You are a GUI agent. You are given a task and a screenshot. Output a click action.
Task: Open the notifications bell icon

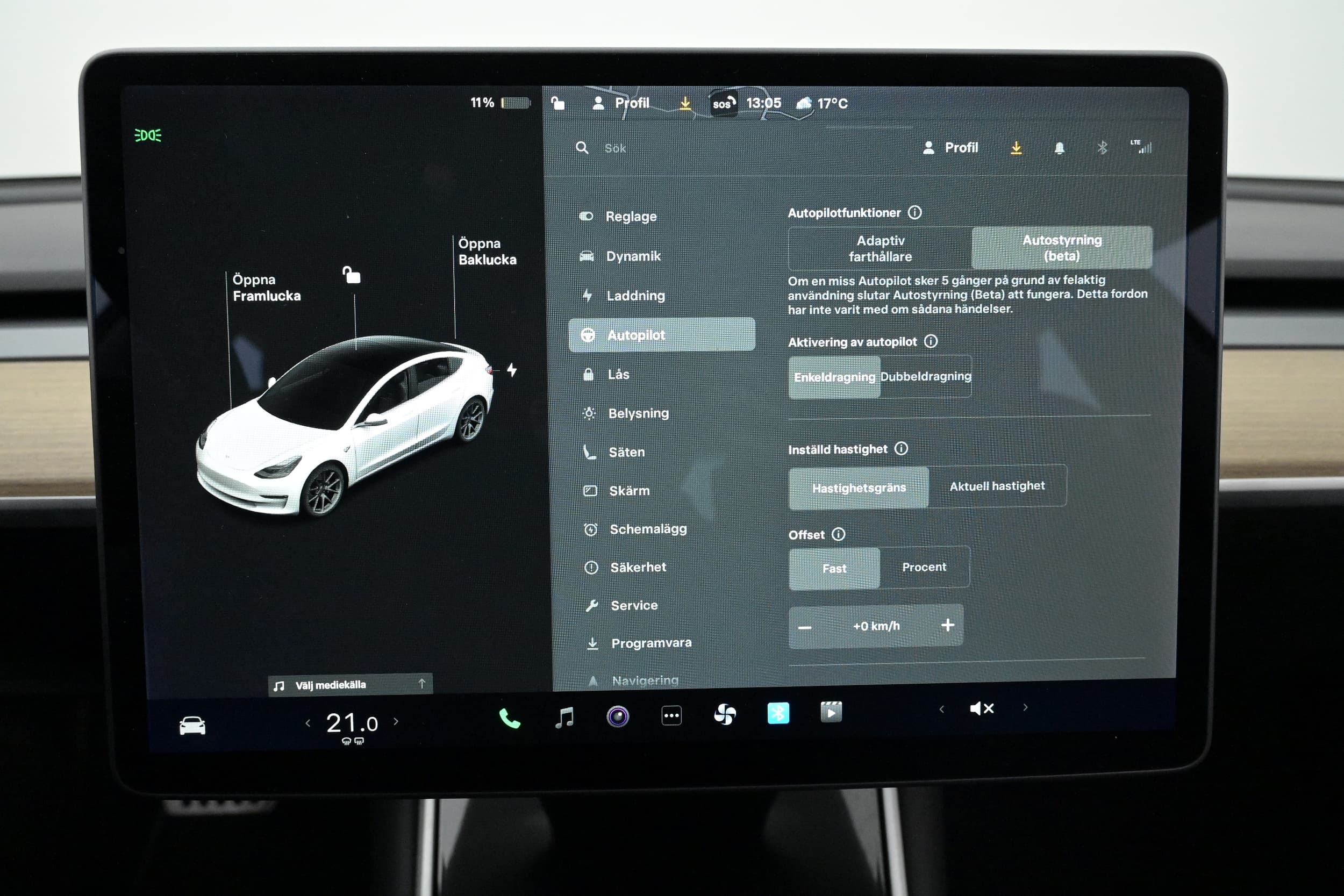pyautogui.click(x=1059, y=148)
